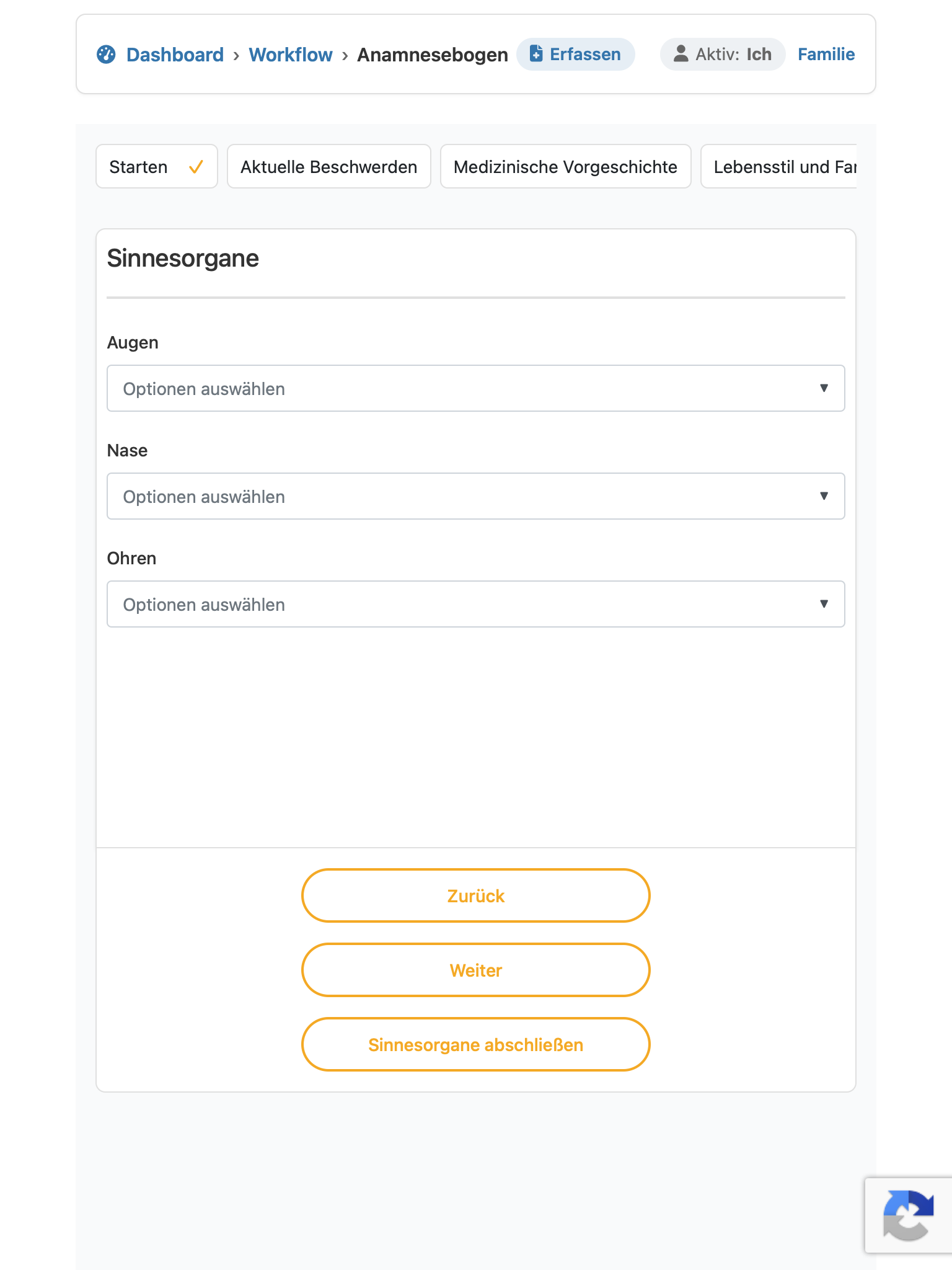Switch to Aktuelle Beschwerden tab
The image size is (952, 1270).
click(x=329, y=166)
